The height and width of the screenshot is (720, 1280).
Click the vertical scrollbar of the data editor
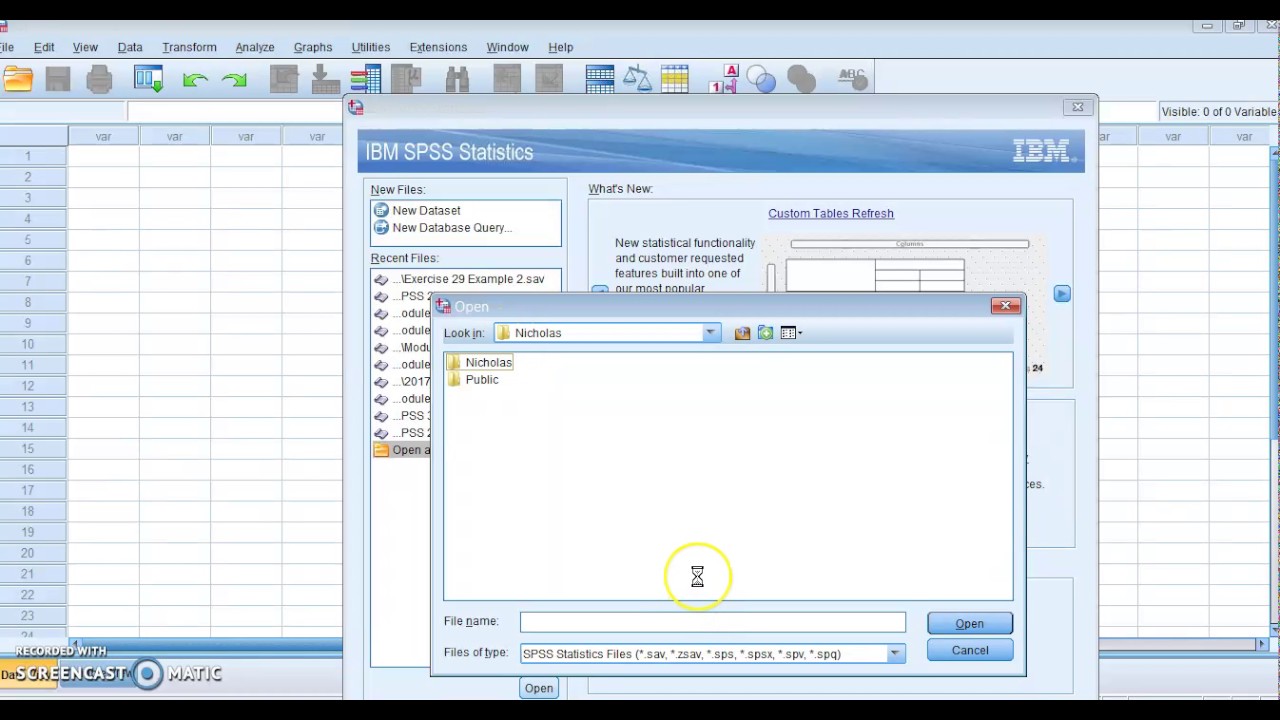pos(1274,390)
